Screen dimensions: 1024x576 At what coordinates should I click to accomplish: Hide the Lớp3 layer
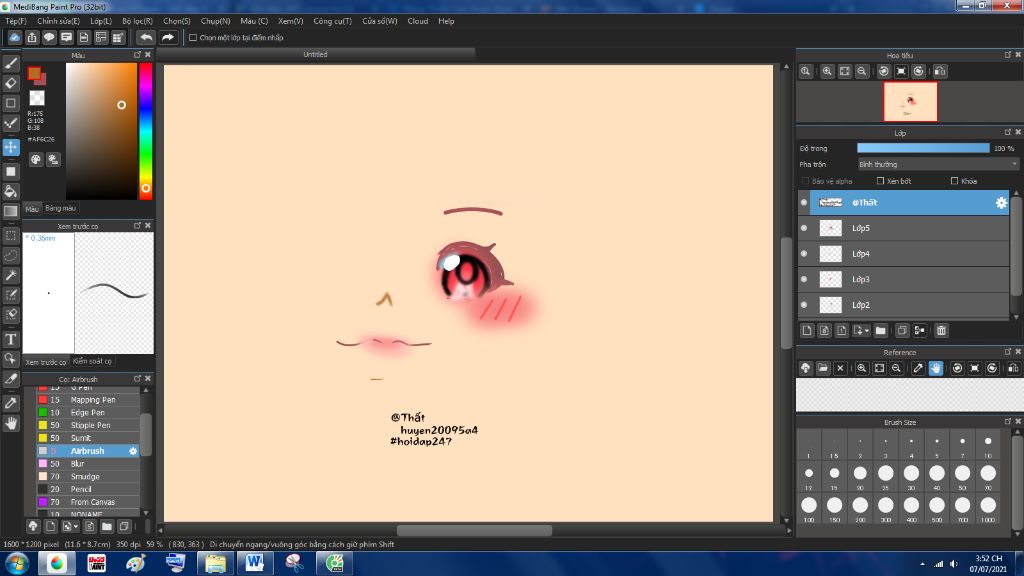(x=804, y=279)
